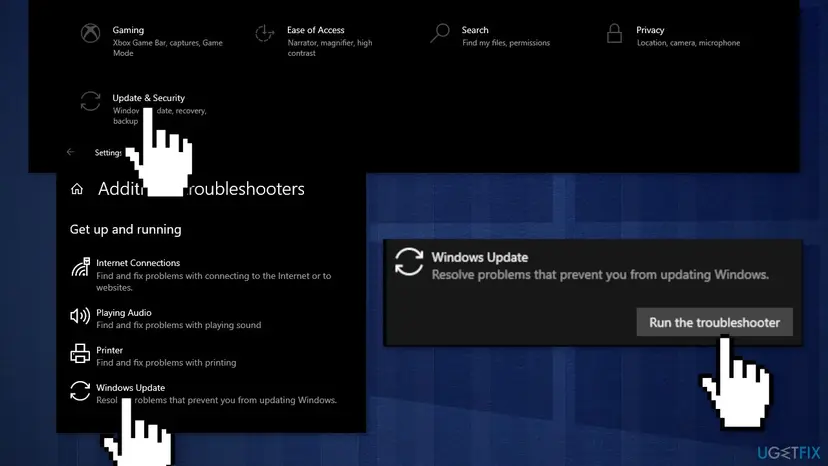Open the Gaming settings label
Screen dimensions: 828x466
(x=128, y=30)
